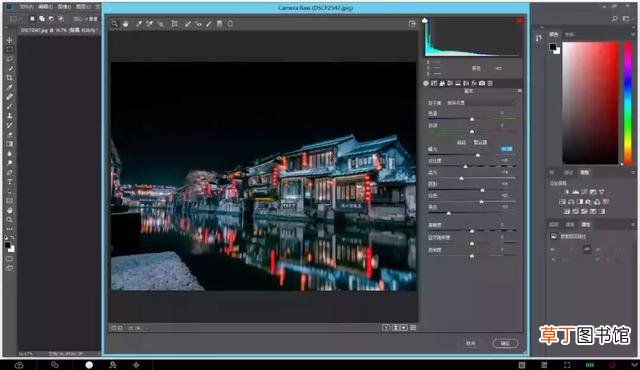640x370 pixels.
Task: Open the White Balance preset dropdown
Action: tap(480, 103)
